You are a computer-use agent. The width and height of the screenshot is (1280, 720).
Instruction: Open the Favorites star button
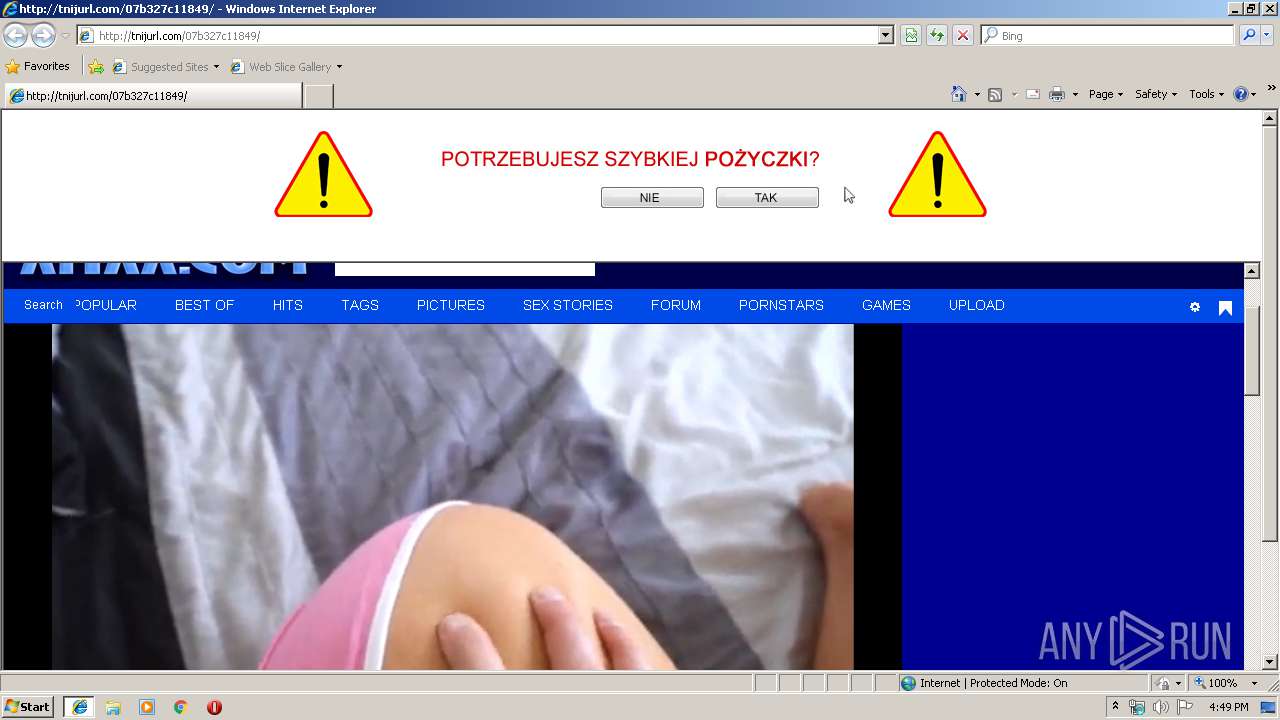38,66
